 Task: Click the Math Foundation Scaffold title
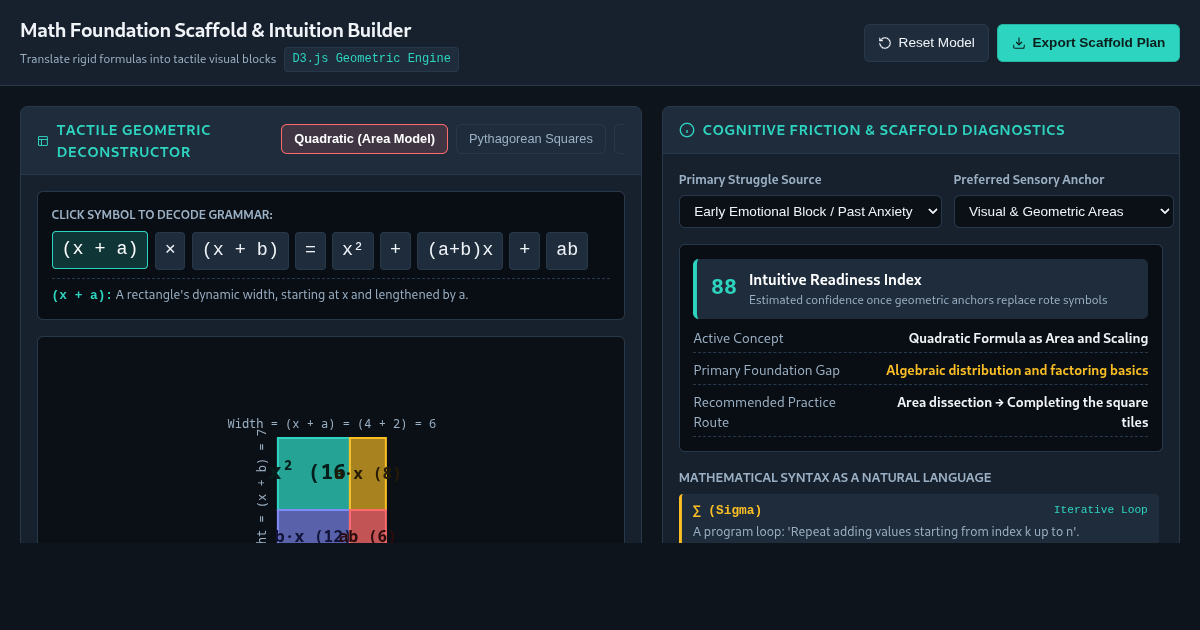(215, 30)
